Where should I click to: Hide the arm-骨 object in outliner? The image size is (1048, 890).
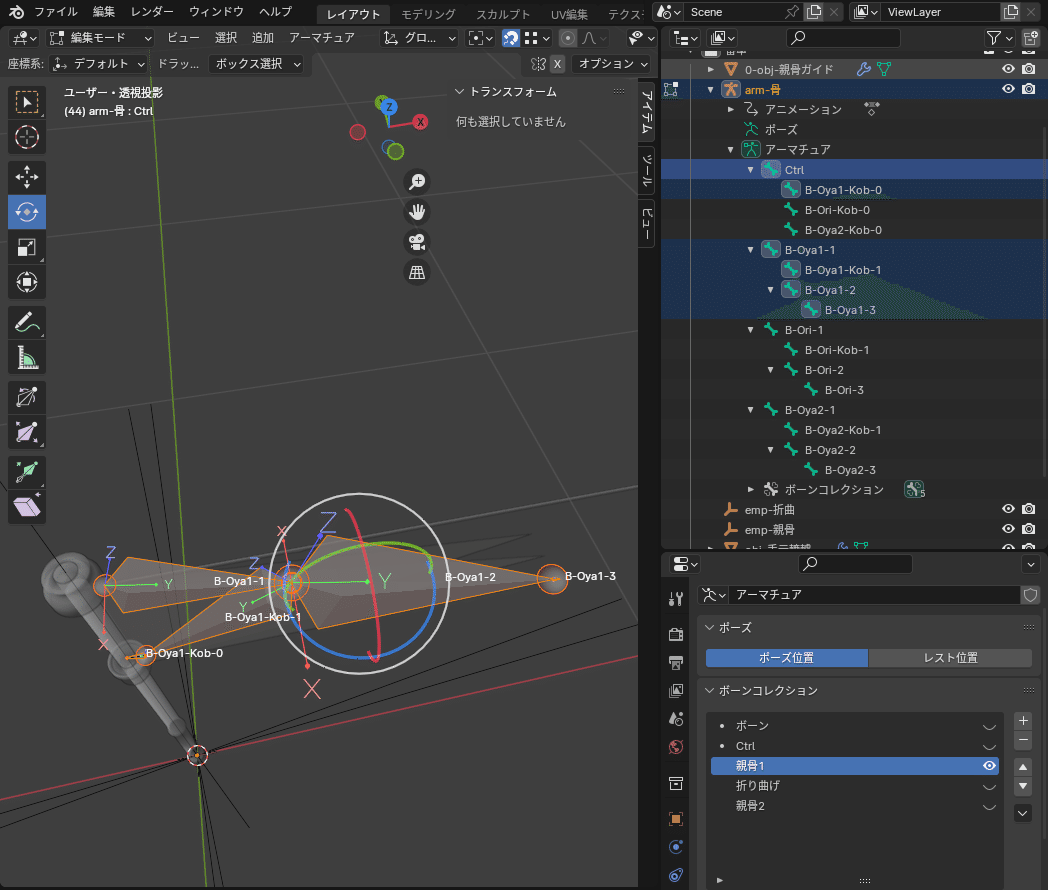[1008, 89]
